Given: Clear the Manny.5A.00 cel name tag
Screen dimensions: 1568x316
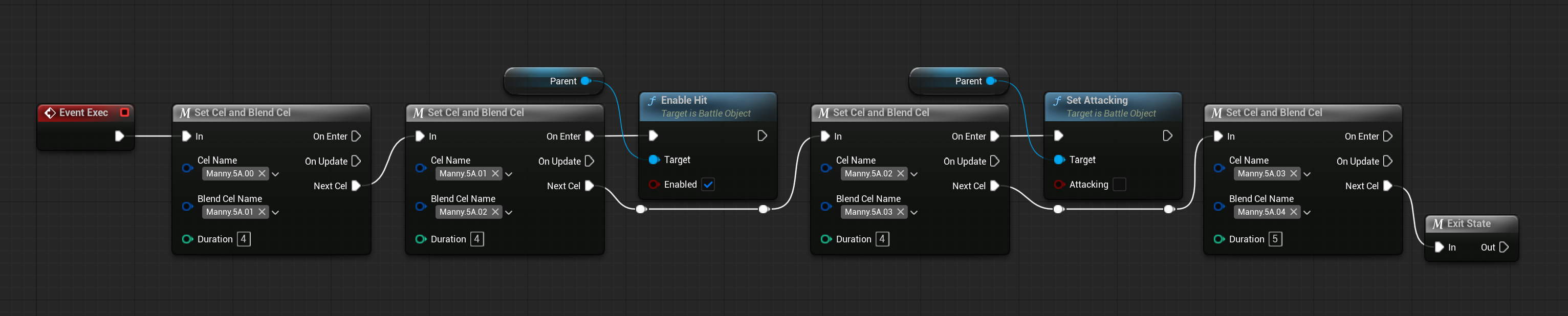Looking at the screenshot, I should [x=263, y=173].
